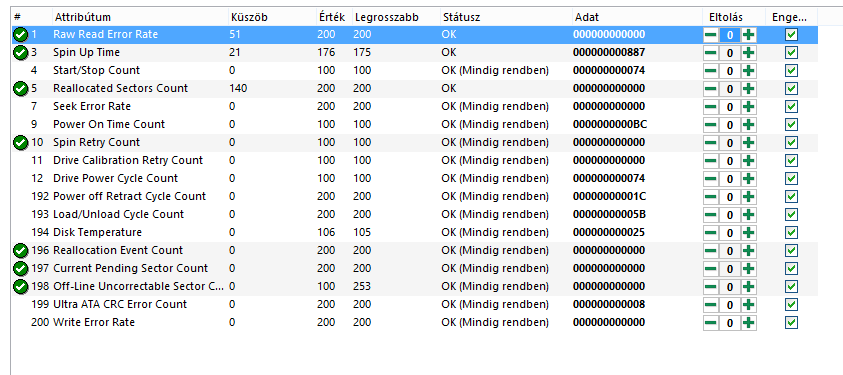The height and width of the screenshot is (375, 843).
Task: Click the green check icon beside Spin Up Time
Action: coord(20,53)
